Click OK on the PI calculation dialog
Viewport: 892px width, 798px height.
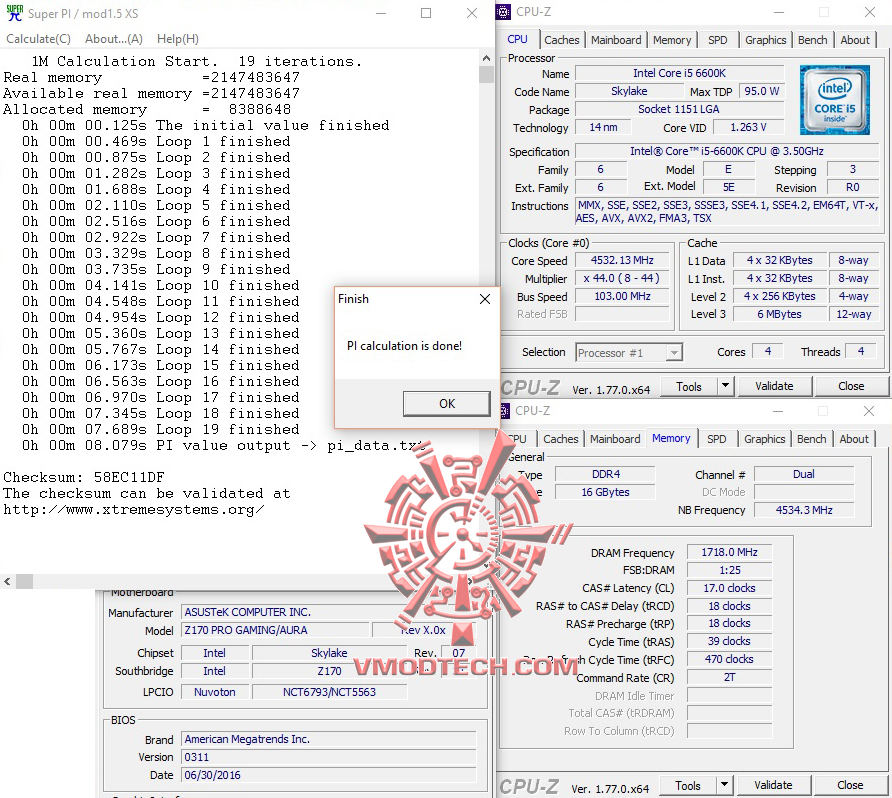click(446, 403)
